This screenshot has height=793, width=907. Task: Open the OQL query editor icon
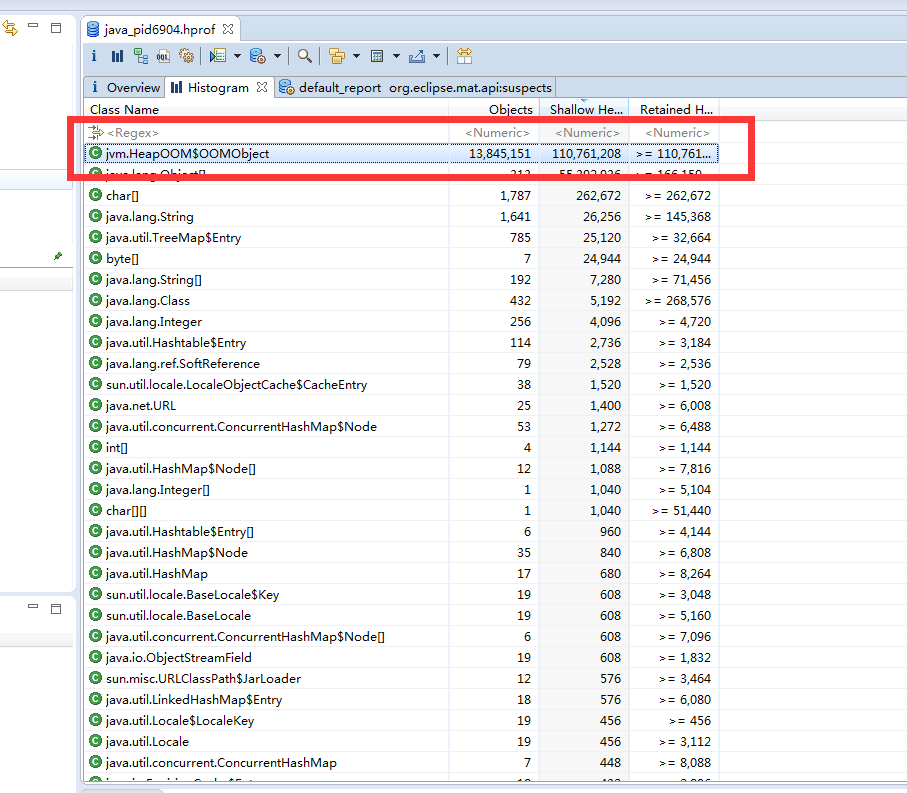[x=163, y=56]
